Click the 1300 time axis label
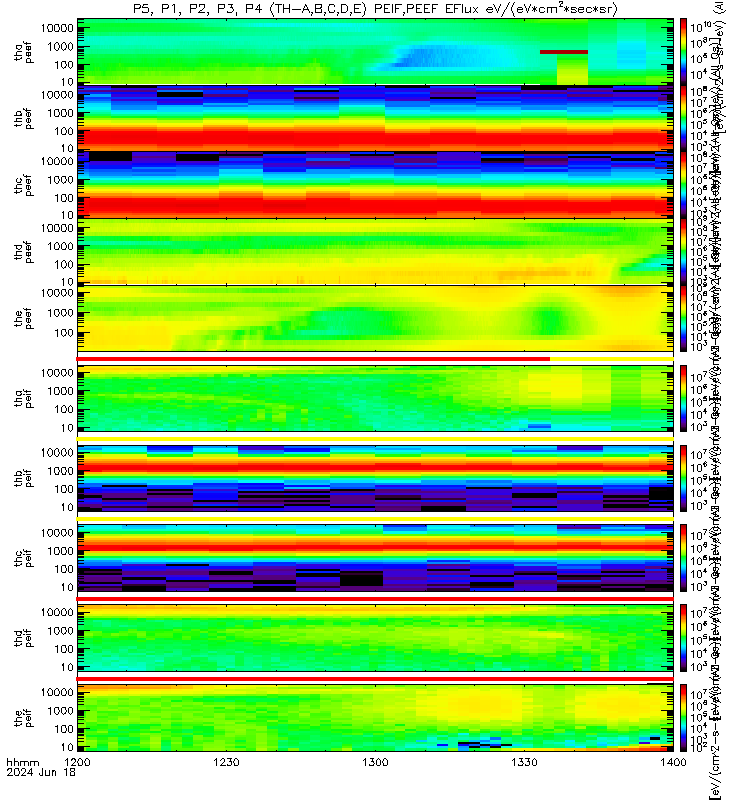The image size is (750, 800). point(375,762)
